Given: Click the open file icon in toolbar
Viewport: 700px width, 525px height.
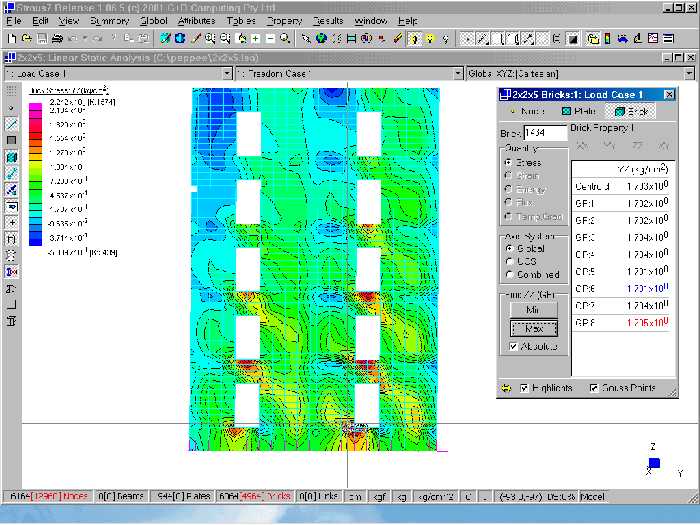Looking at the screenshot, I should coord(25,39).
